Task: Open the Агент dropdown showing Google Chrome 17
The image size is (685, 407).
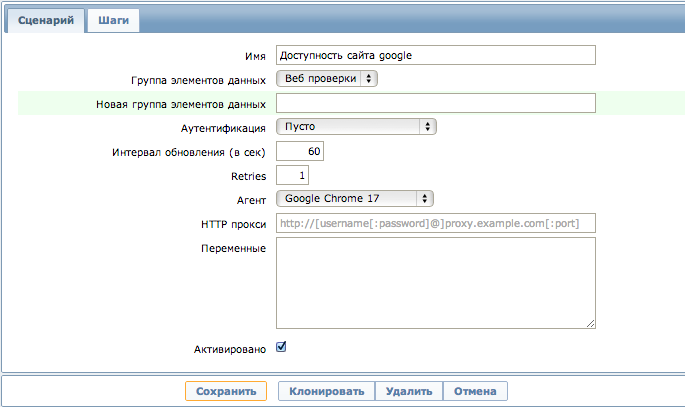Action: coord(355,199)
